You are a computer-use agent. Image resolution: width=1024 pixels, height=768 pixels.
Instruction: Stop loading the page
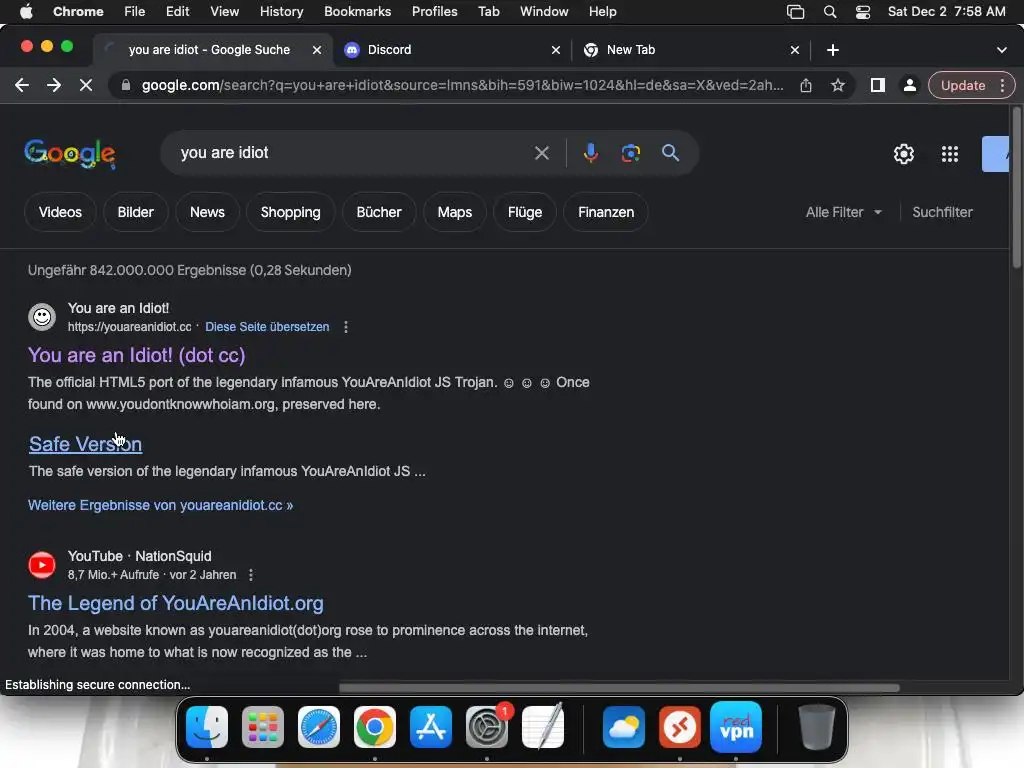[x=86, y=85]
